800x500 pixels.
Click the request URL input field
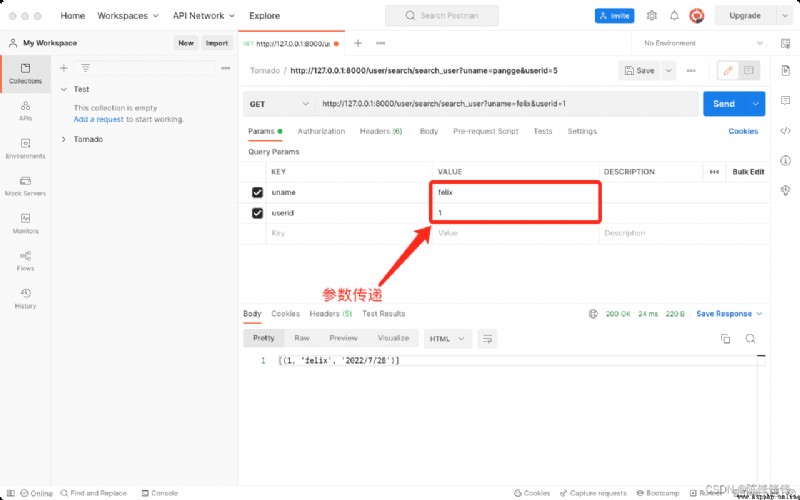pos(506,104)
